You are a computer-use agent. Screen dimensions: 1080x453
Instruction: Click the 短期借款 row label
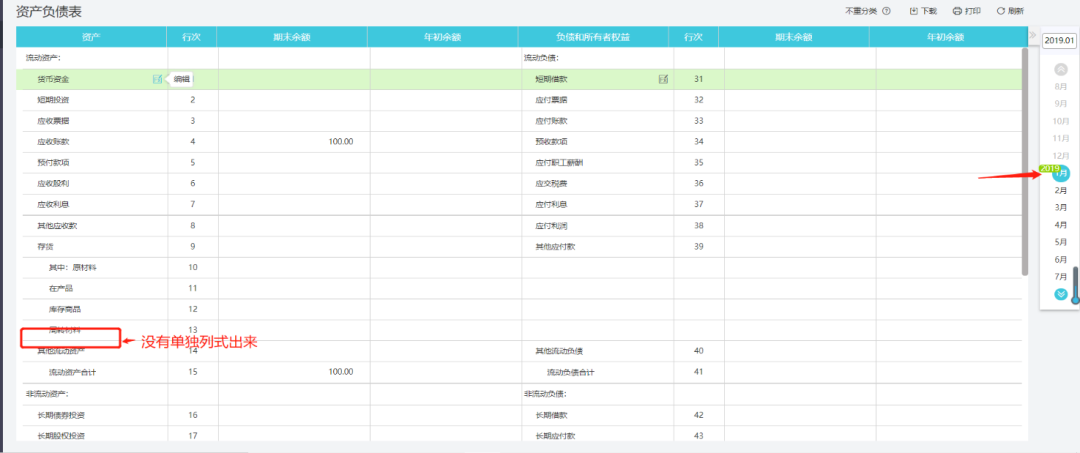pos(552,79)
